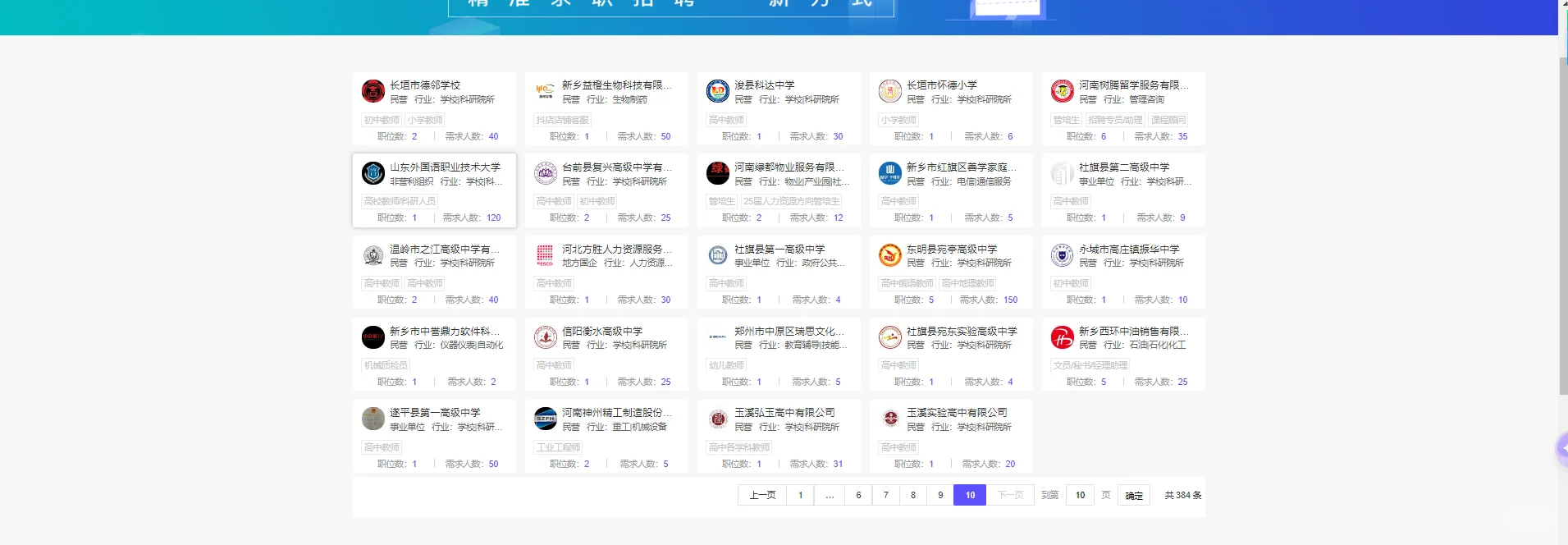Click the 玉溪弘玉高中有限公司 logo
Viewport: 1568px width, 545px height.
[718, 419]
